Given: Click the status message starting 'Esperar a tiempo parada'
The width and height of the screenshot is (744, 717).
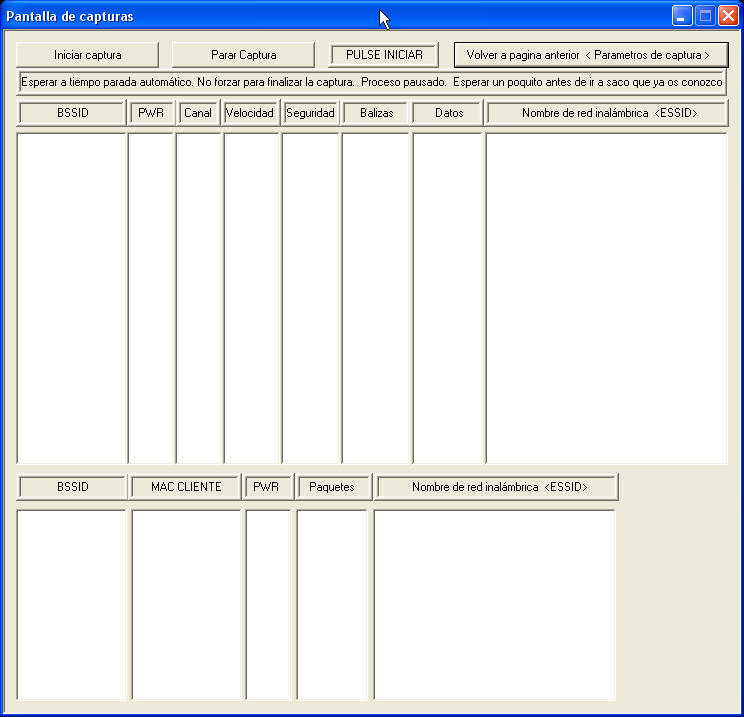Looking at the screenshot, I should 372,82.
